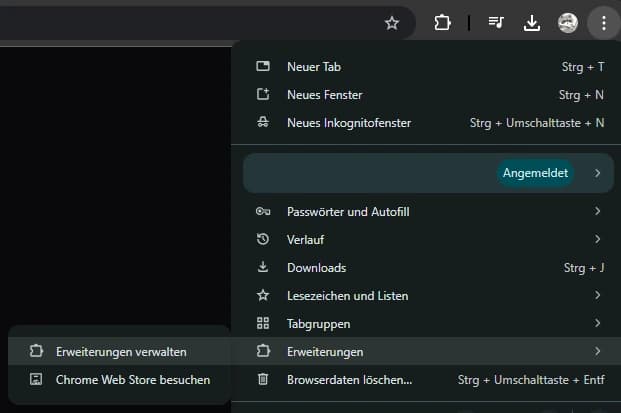
Task: Click the Verlauf label
Action: coord(305,240)
